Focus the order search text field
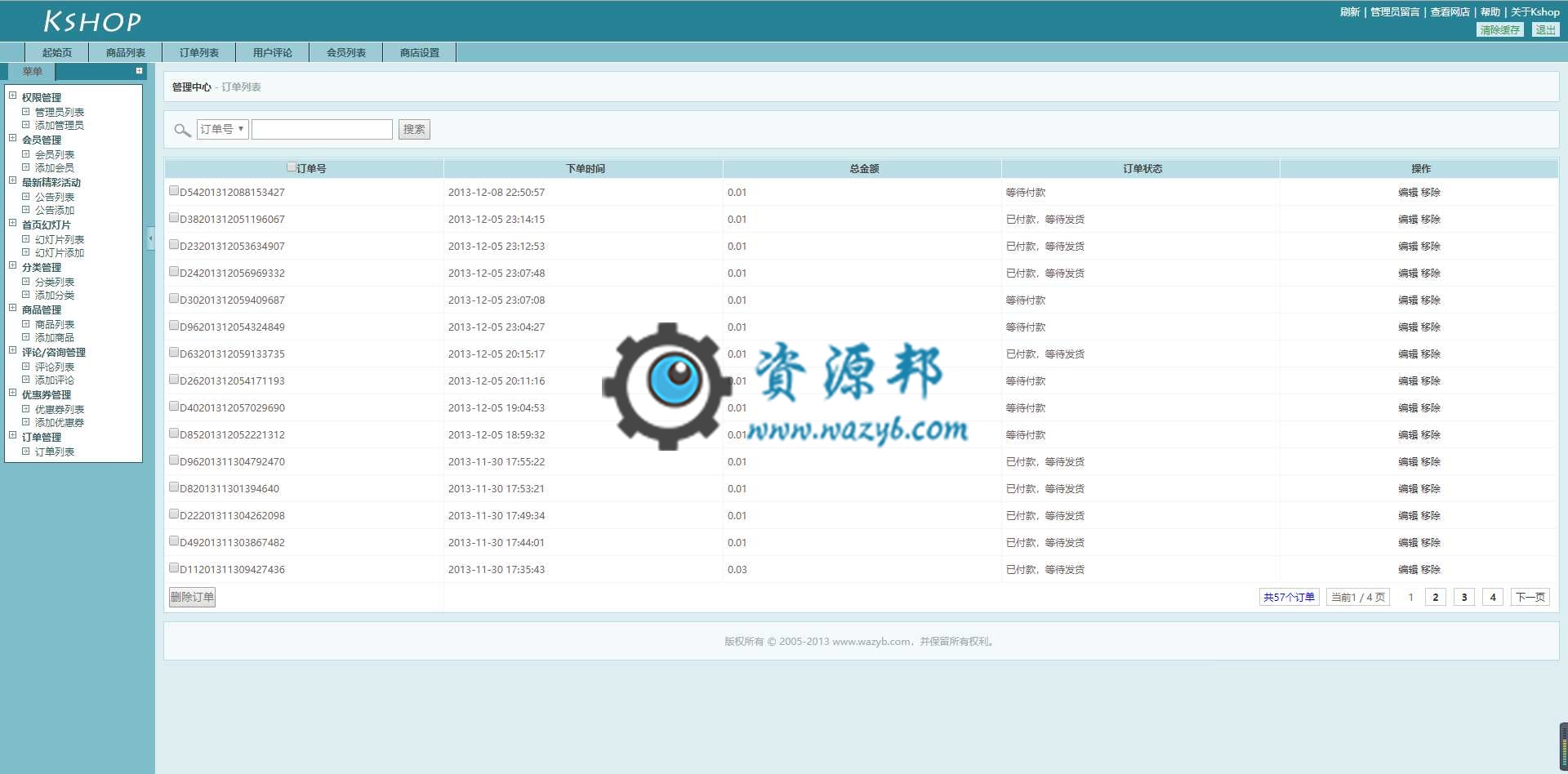Viewport: 1568px width, 774px height. [322, 129]
